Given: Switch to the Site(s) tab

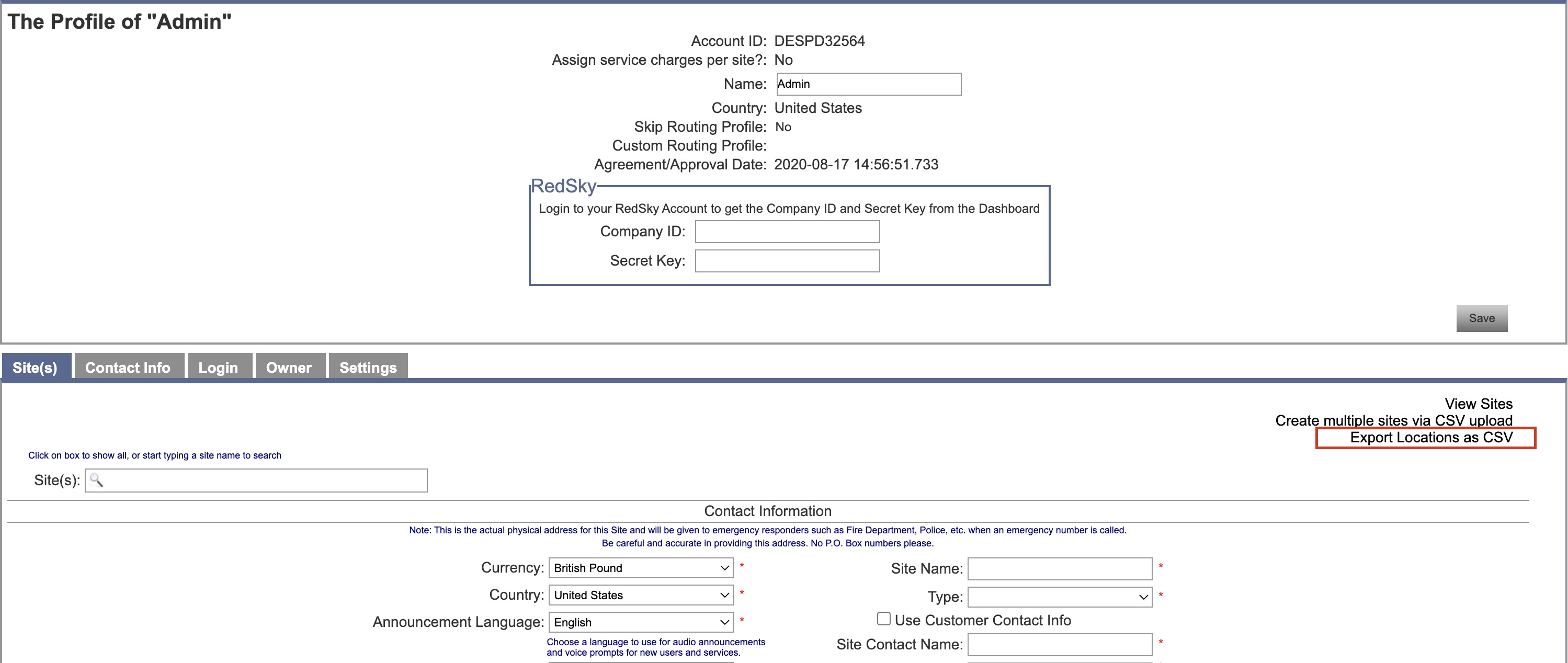Looking at the screenshot, I should [x=36, y=367].
